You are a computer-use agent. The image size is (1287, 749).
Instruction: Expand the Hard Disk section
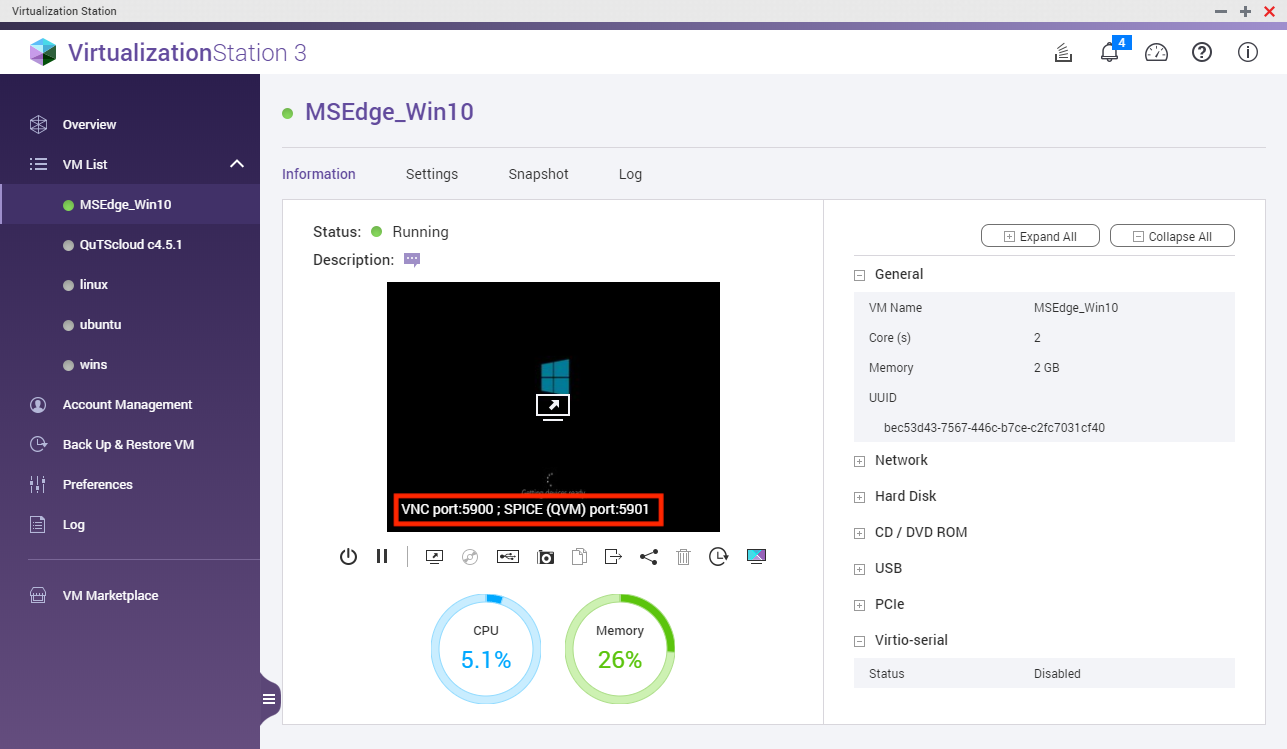pos(859,497)
